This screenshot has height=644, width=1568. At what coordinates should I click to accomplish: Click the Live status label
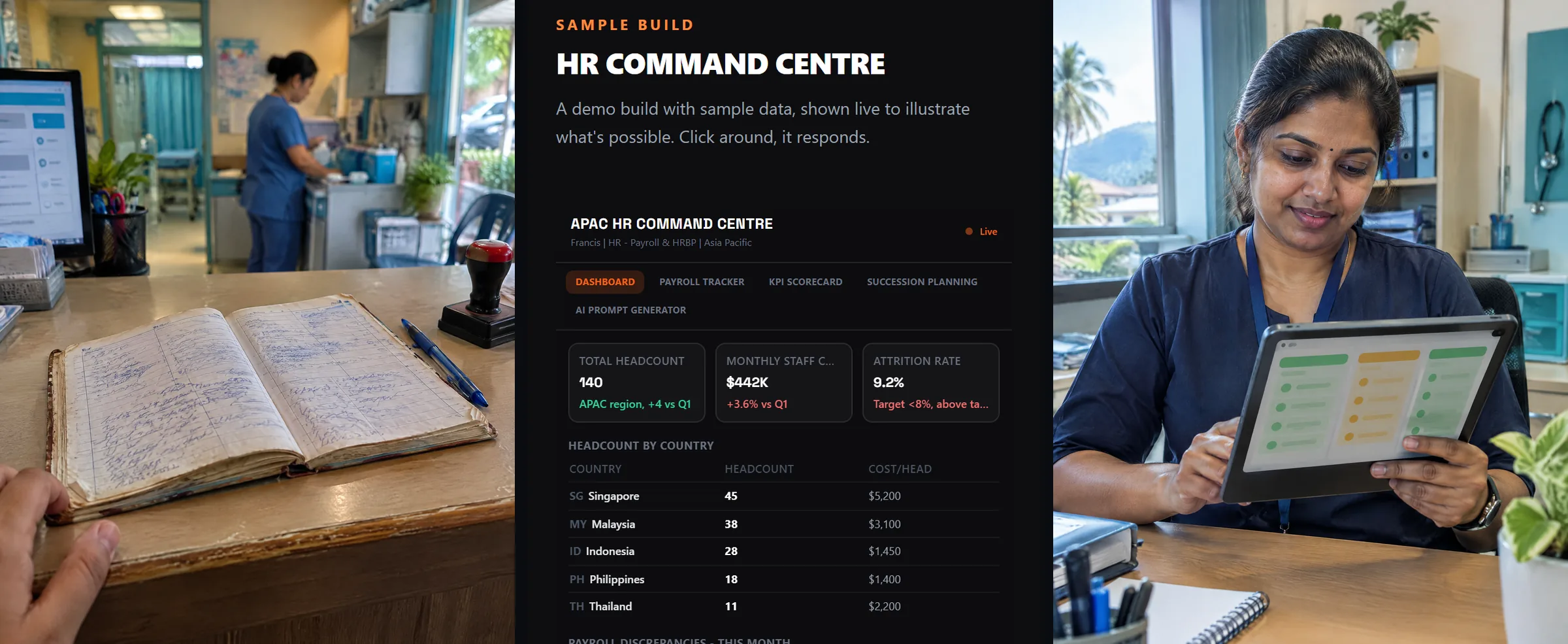pyautogui.click(x=988, y=231)
